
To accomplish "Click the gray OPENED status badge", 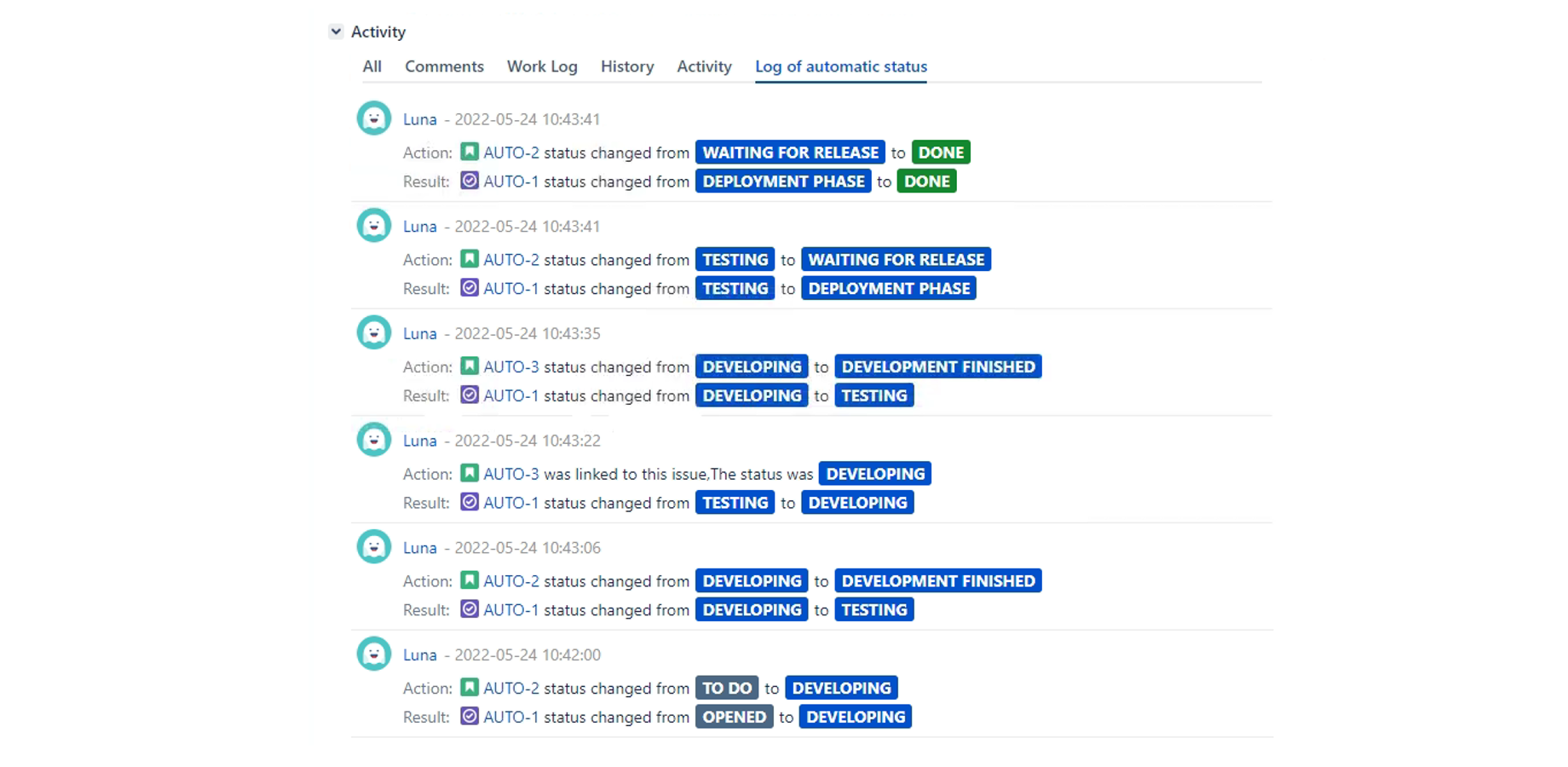I will tap(734, 717).
